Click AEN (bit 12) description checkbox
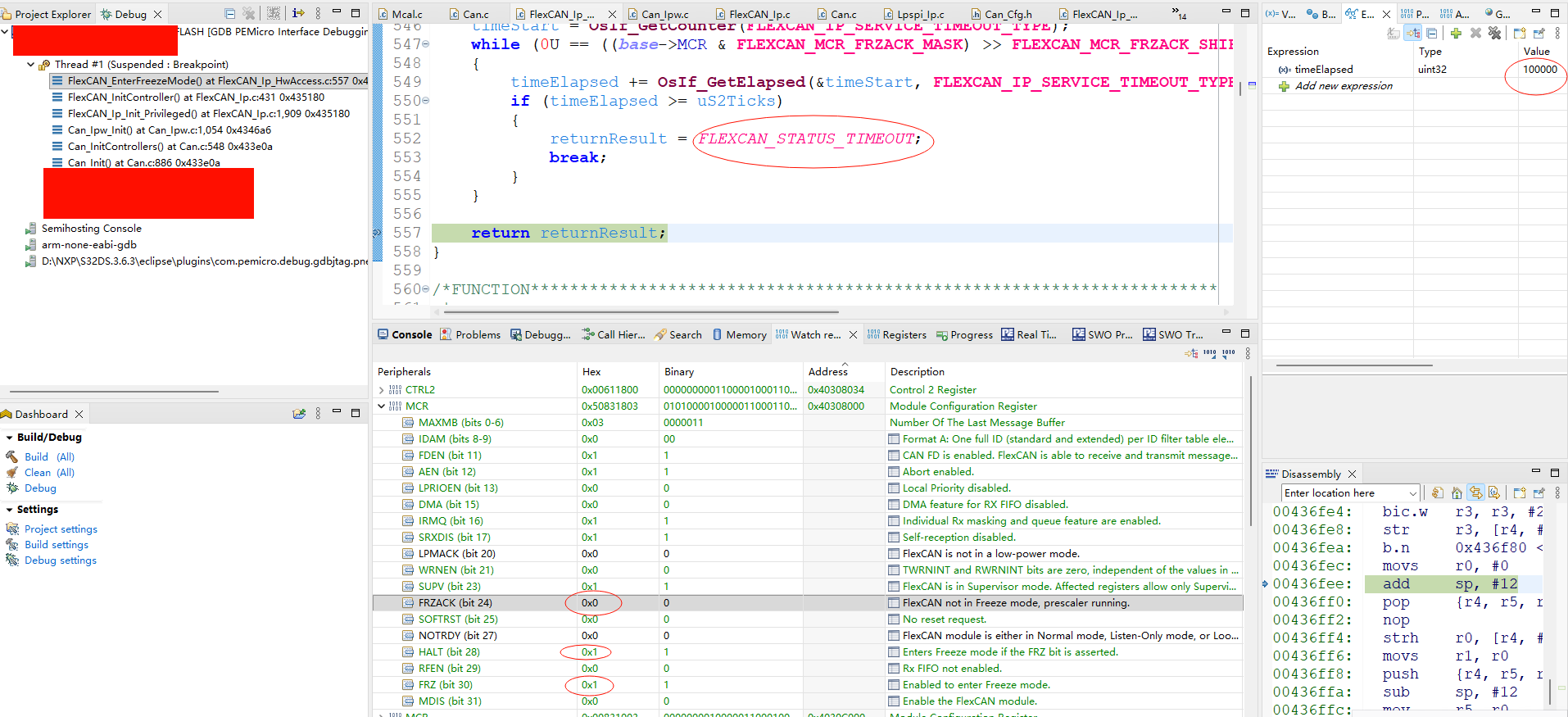 (x=894, y=471)
